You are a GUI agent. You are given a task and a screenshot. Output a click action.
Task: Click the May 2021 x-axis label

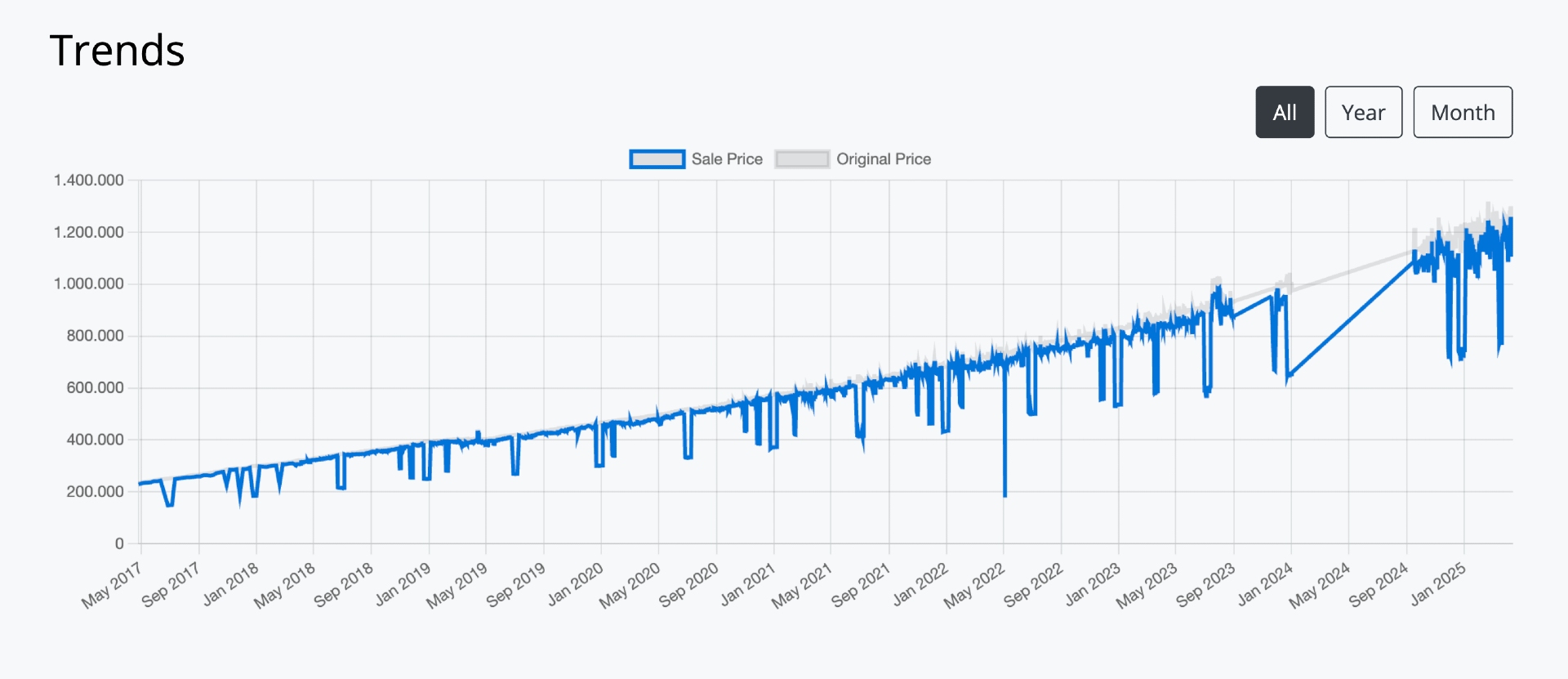coord(801,585)
